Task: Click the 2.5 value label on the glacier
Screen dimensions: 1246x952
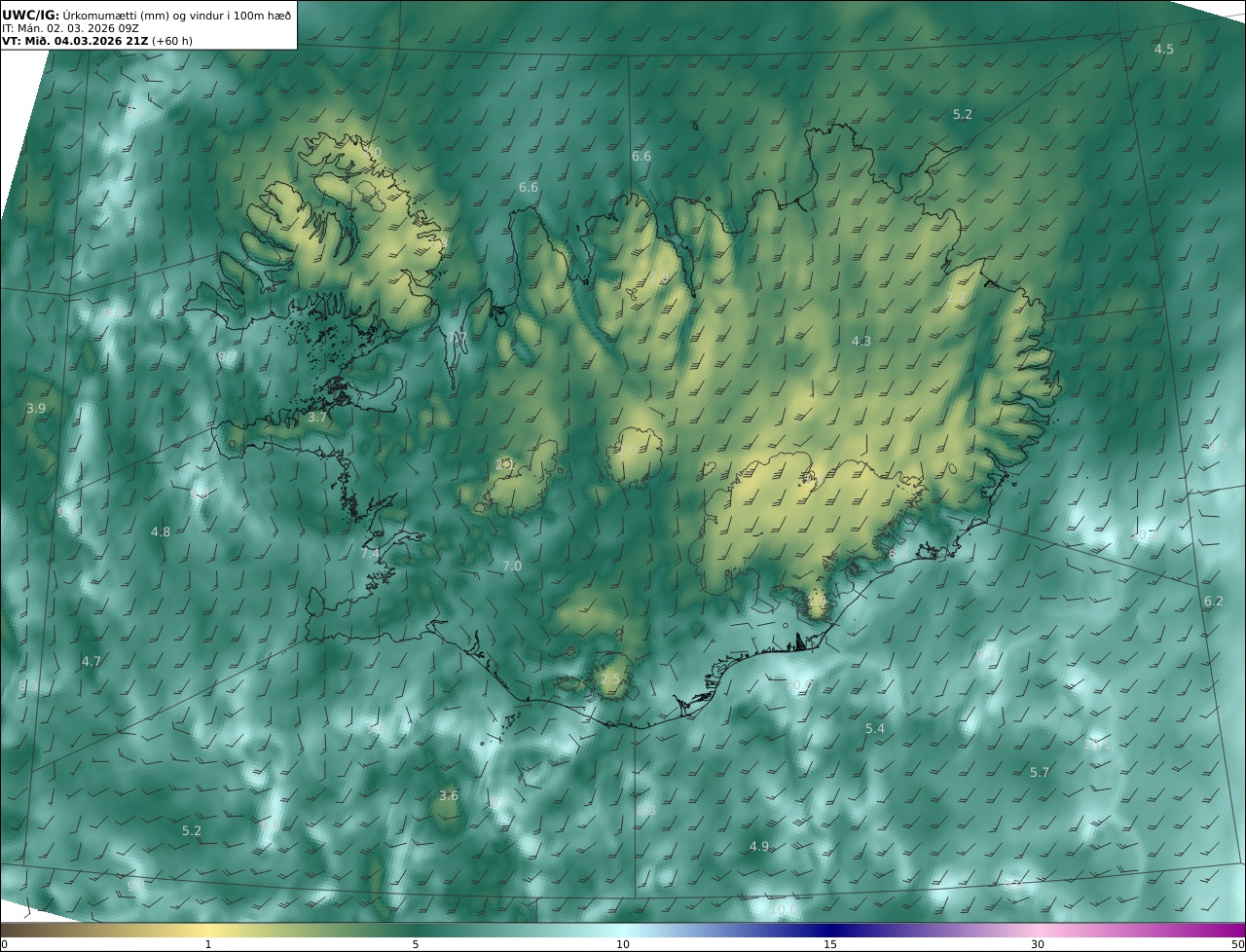Action: pyautogui.click(x=610, y=678)
